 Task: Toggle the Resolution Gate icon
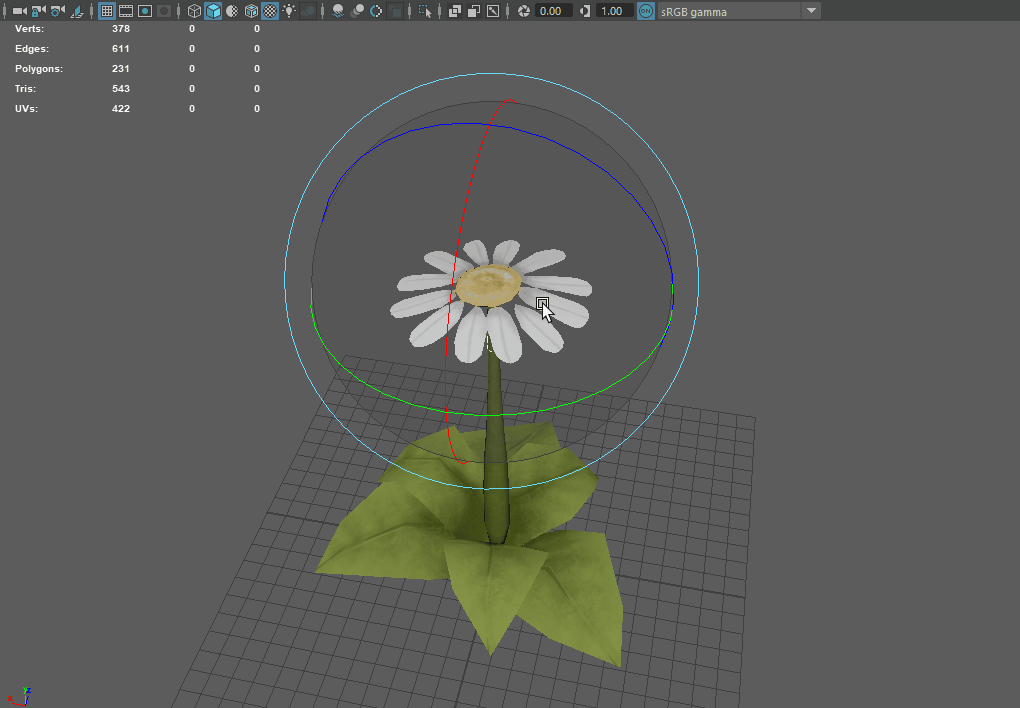click(144, 11)
